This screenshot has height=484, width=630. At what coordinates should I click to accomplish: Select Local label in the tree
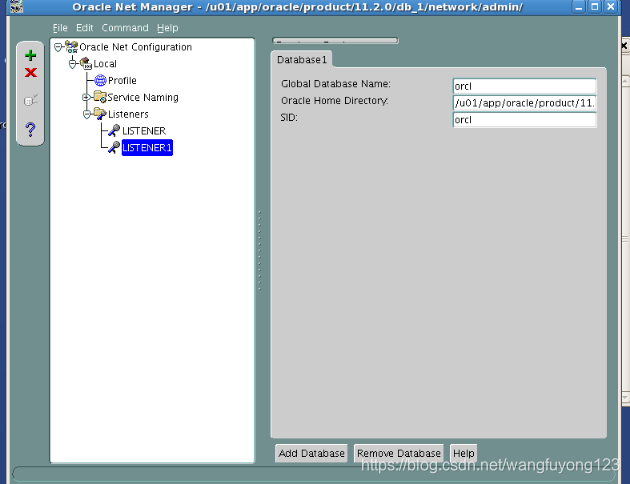105,64
